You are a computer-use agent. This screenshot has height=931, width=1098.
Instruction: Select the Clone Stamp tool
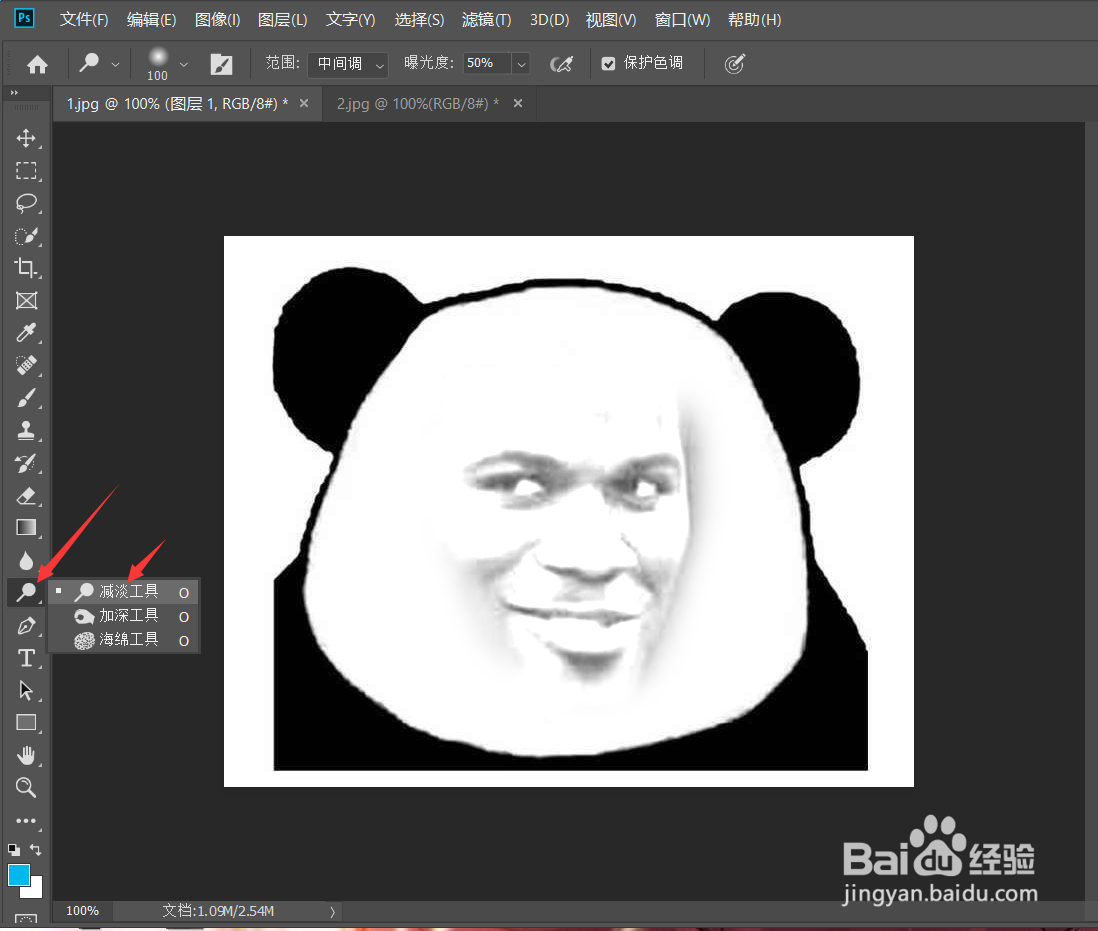(27, 430)
